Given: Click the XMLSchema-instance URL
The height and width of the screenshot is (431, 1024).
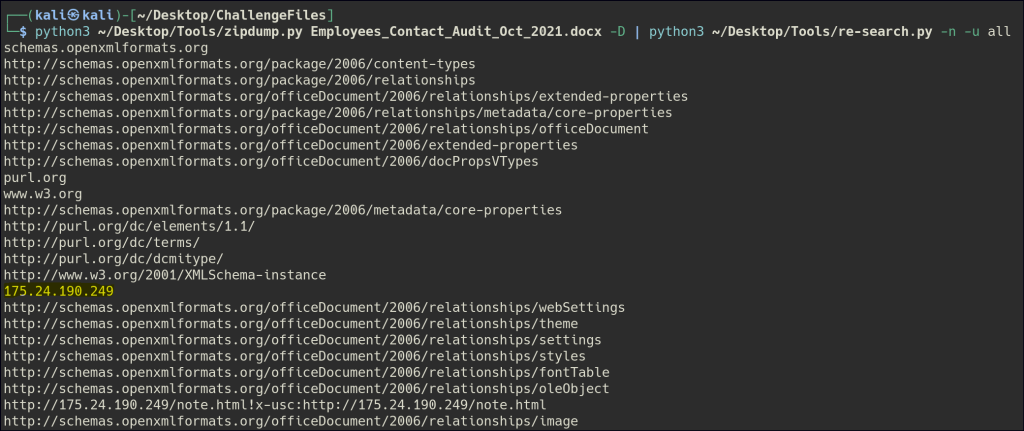Looking at the screenshot, I should click(165, 275).
